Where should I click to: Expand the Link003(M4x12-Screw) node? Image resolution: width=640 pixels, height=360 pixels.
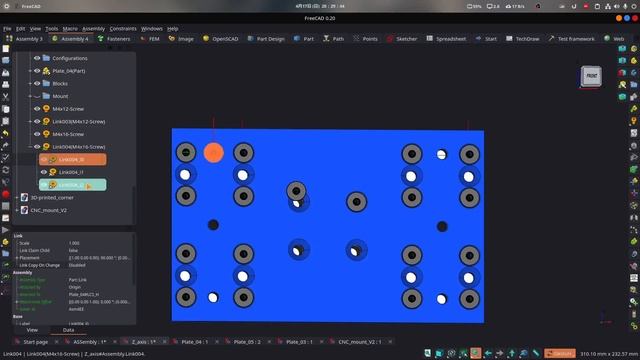[x=30, y=121]
